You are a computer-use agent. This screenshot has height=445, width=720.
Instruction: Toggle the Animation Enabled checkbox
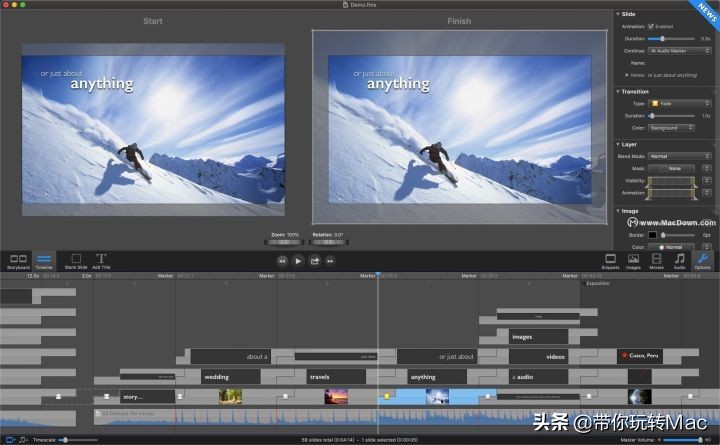[x=651, y=27]
